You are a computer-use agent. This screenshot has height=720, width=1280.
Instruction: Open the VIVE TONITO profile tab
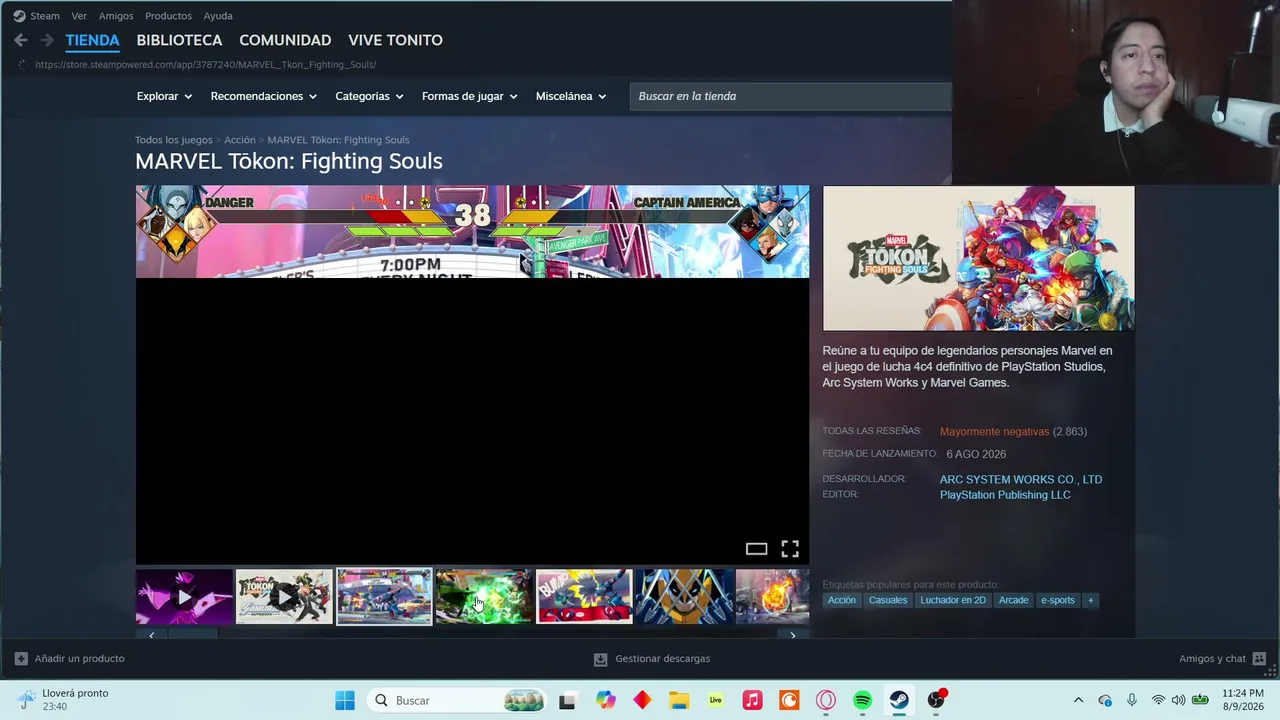click(395, 40)
